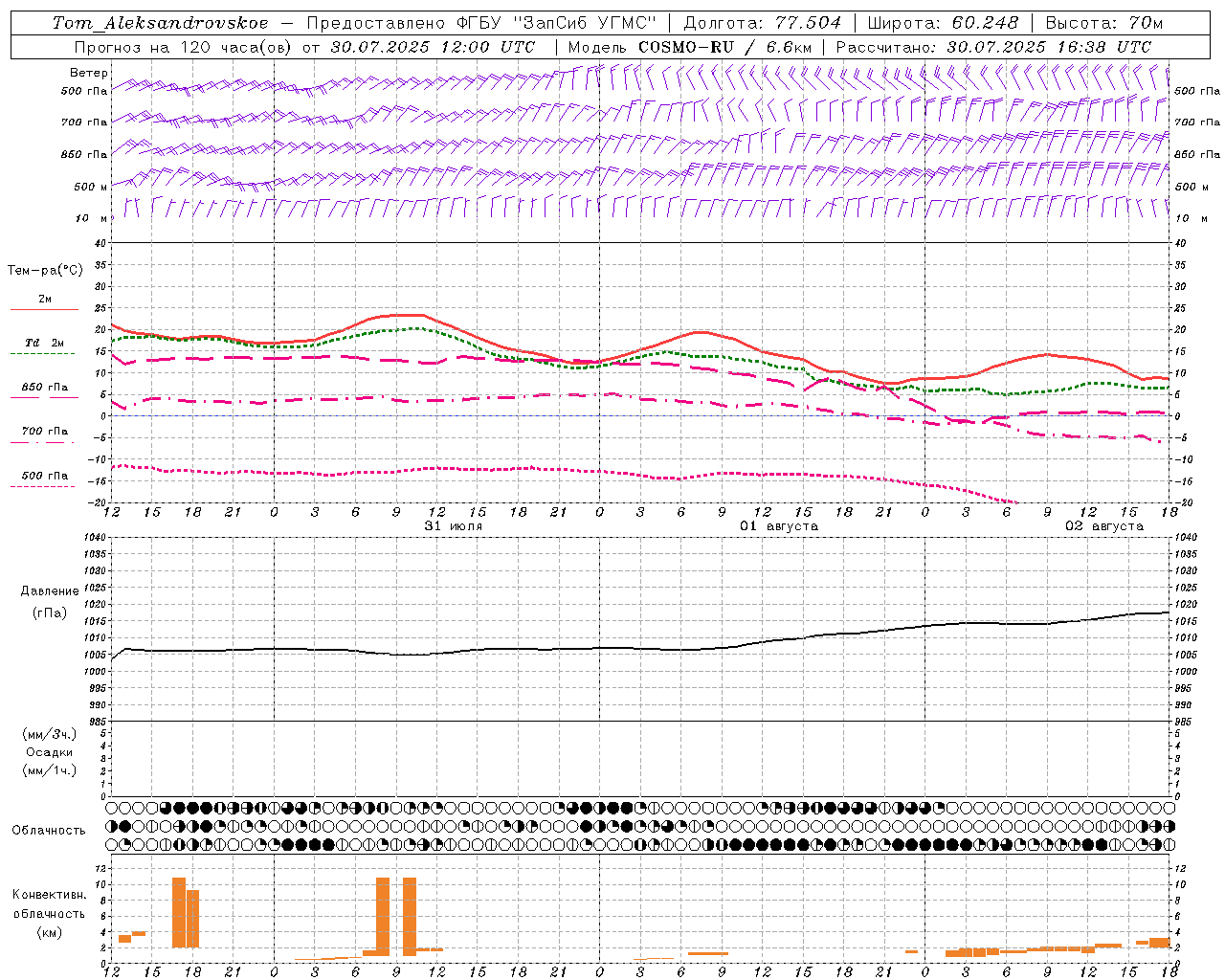Select the Осадки precipitation label
The width and height of the screenshot is (1225, 980).
coord(50,752)
